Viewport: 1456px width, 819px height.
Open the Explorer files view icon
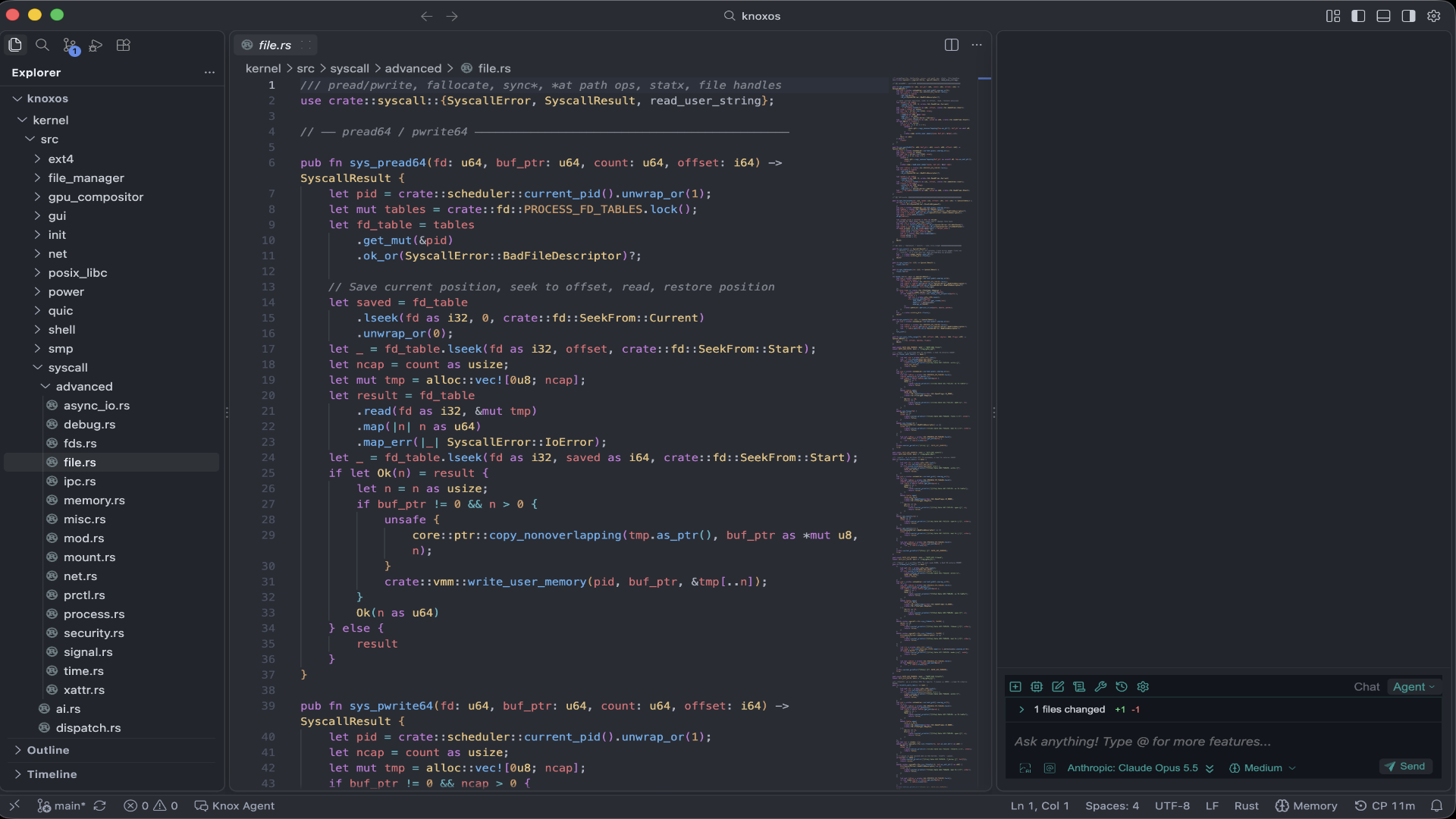pos(15,45)
